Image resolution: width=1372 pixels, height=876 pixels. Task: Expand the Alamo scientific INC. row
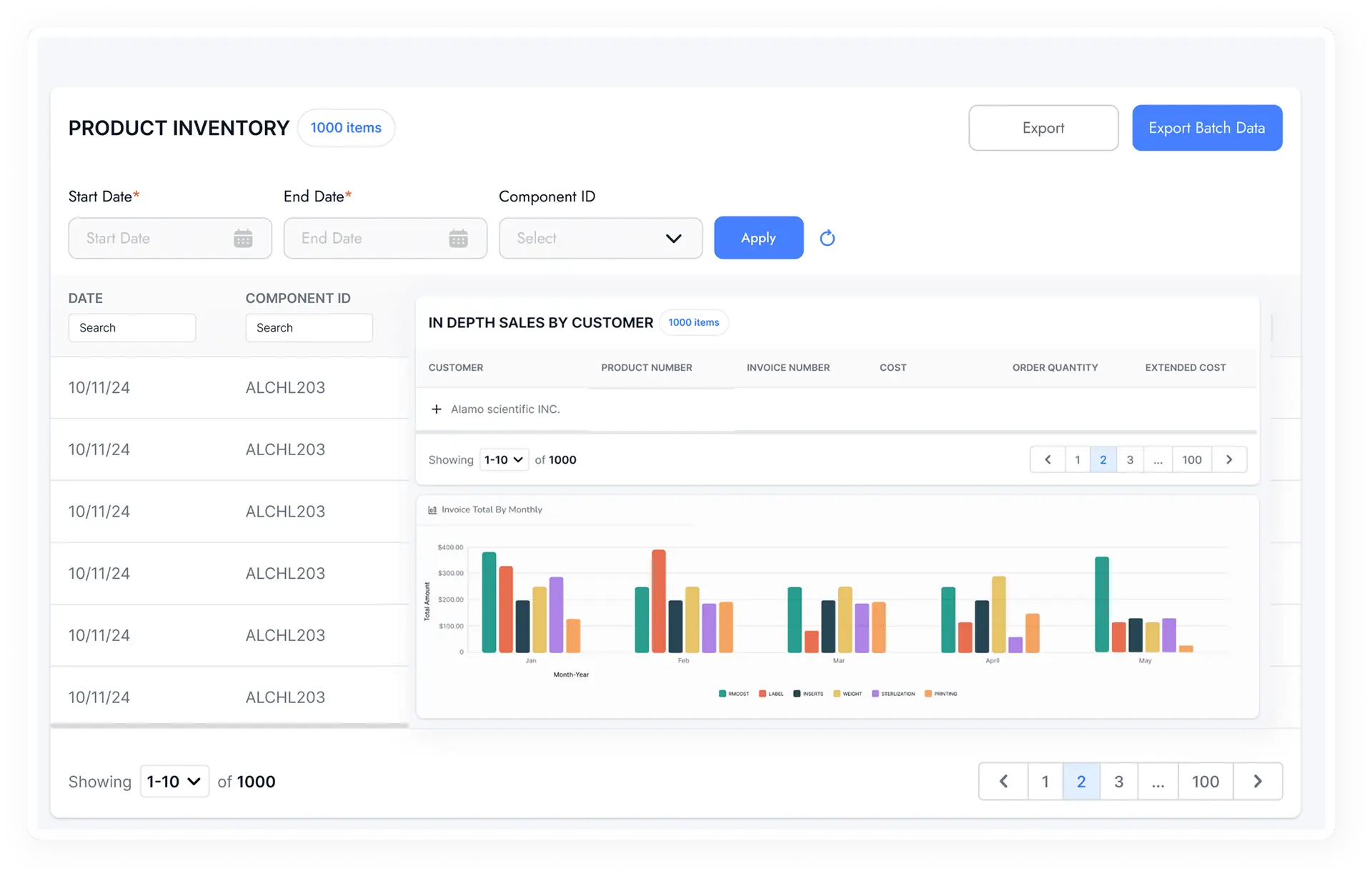click(437, 409)
